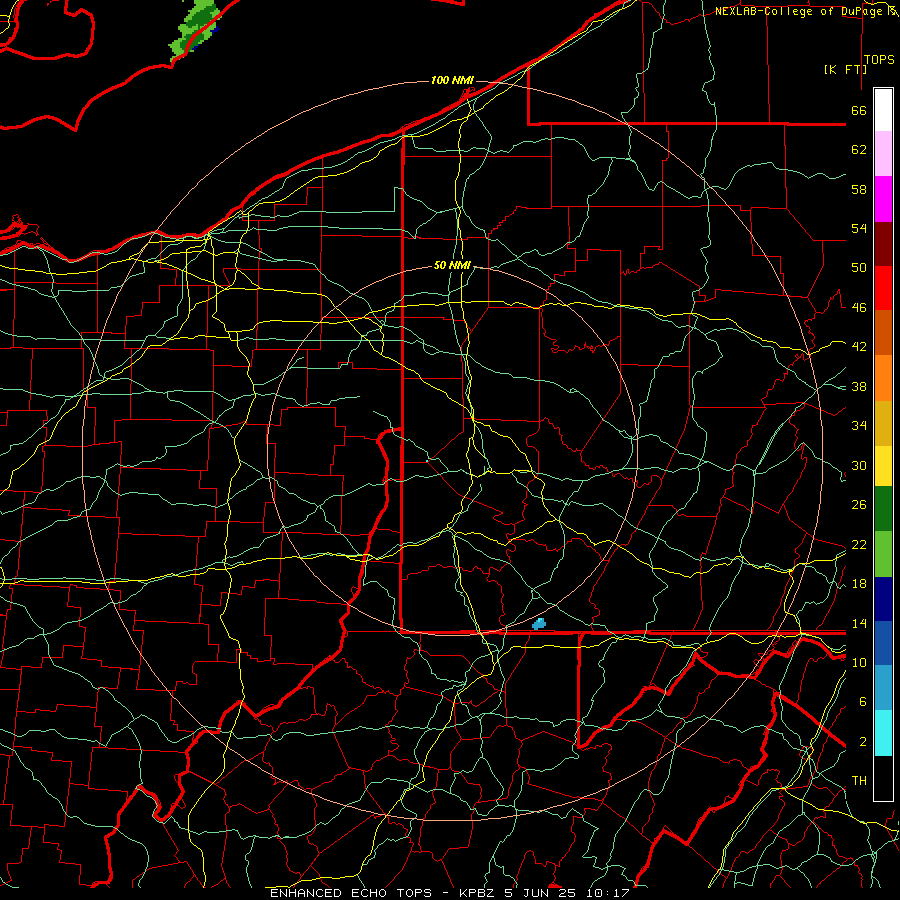This screenshot has width=900, height=900.
Task: Click the gold legend swatch near 34
Action: point(883,423)
